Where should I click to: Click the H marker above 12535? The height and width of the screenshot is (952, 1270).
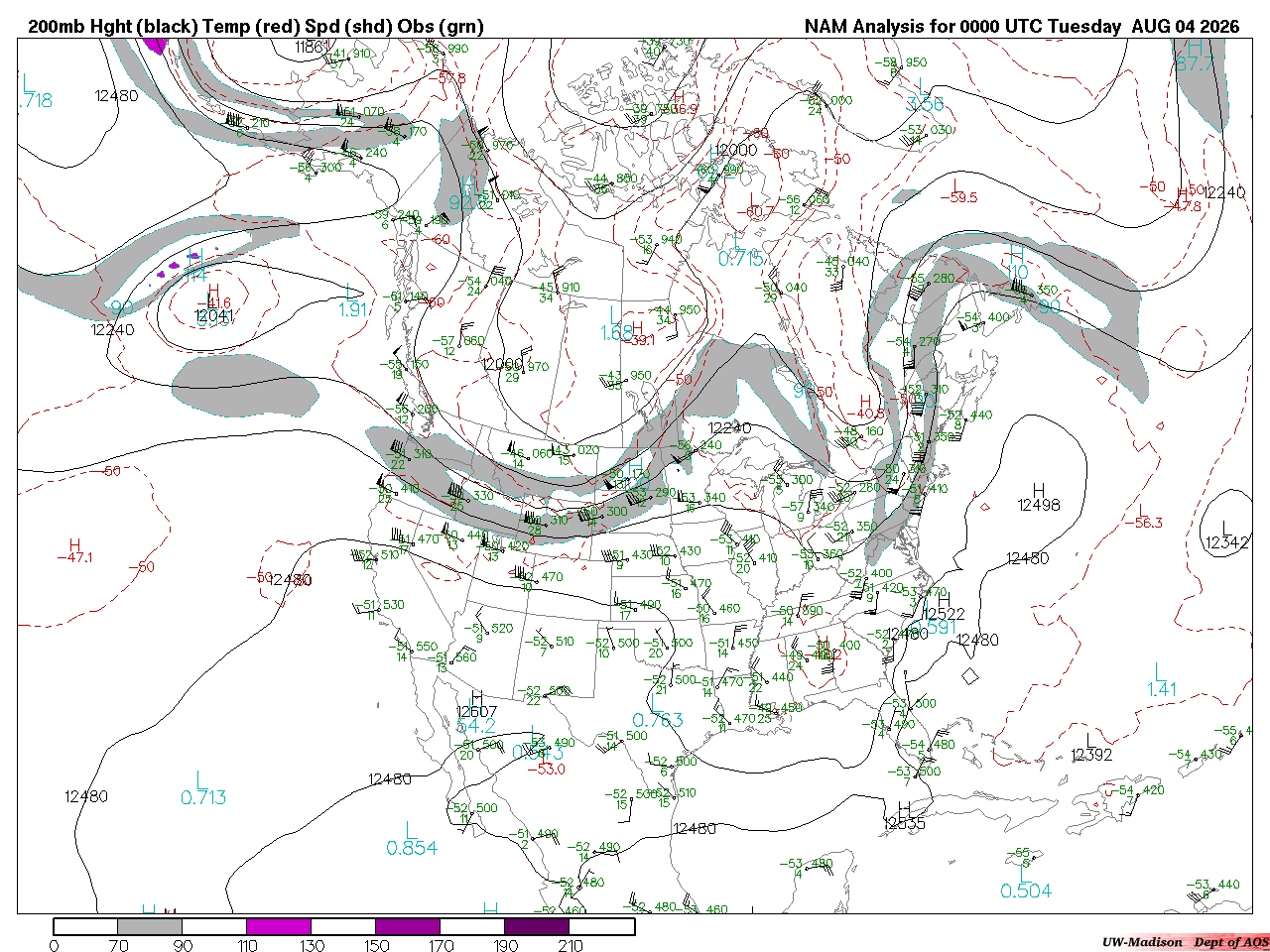point(904,808)
